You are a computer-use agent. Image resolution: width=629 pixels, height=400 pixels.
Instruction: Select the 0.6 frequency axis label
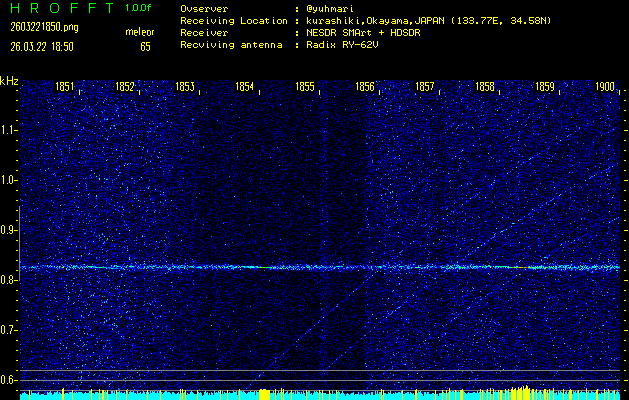point(9,380)
